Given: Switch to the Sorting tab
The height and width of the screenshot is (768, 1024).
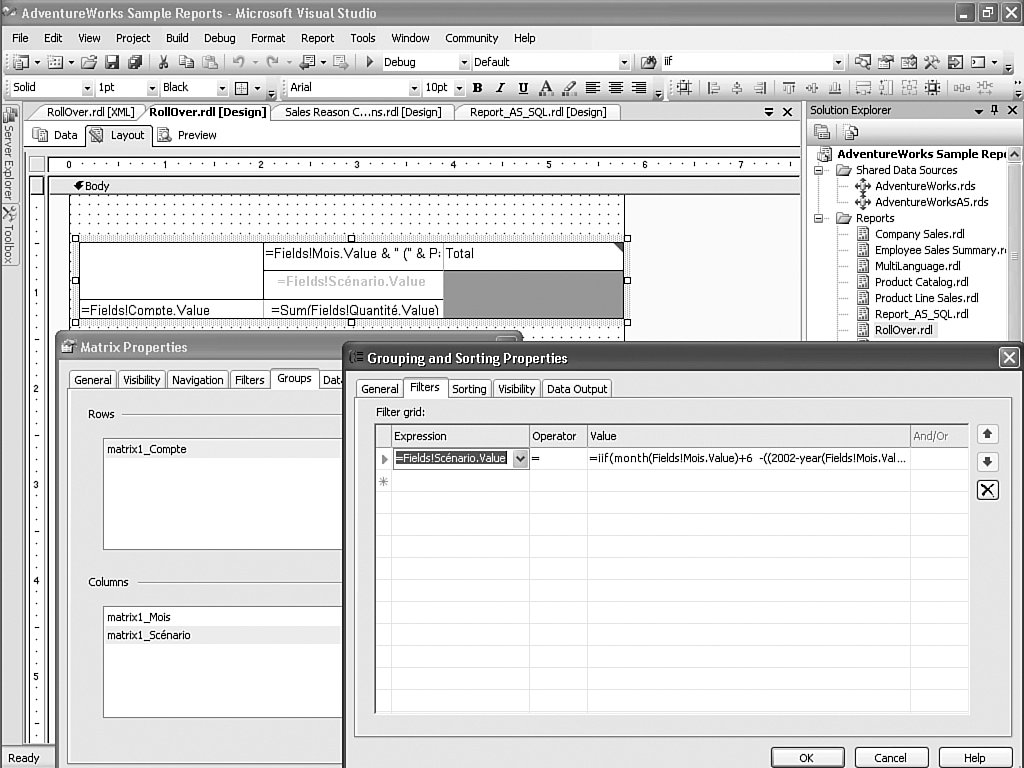Looking at the screenshot, I should 469,389.
